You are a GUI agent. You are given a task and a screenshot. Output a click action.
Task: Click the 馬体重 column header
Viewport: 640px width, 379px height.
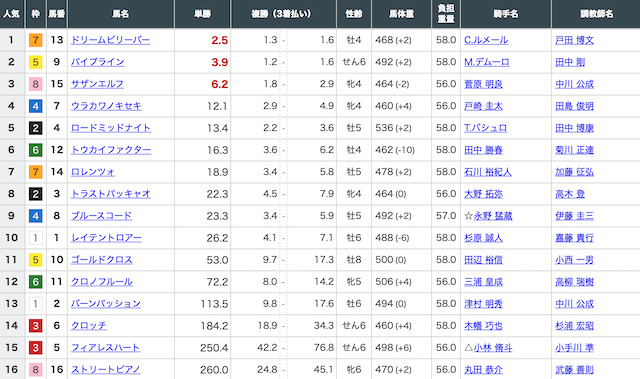[x=401, y=14]
